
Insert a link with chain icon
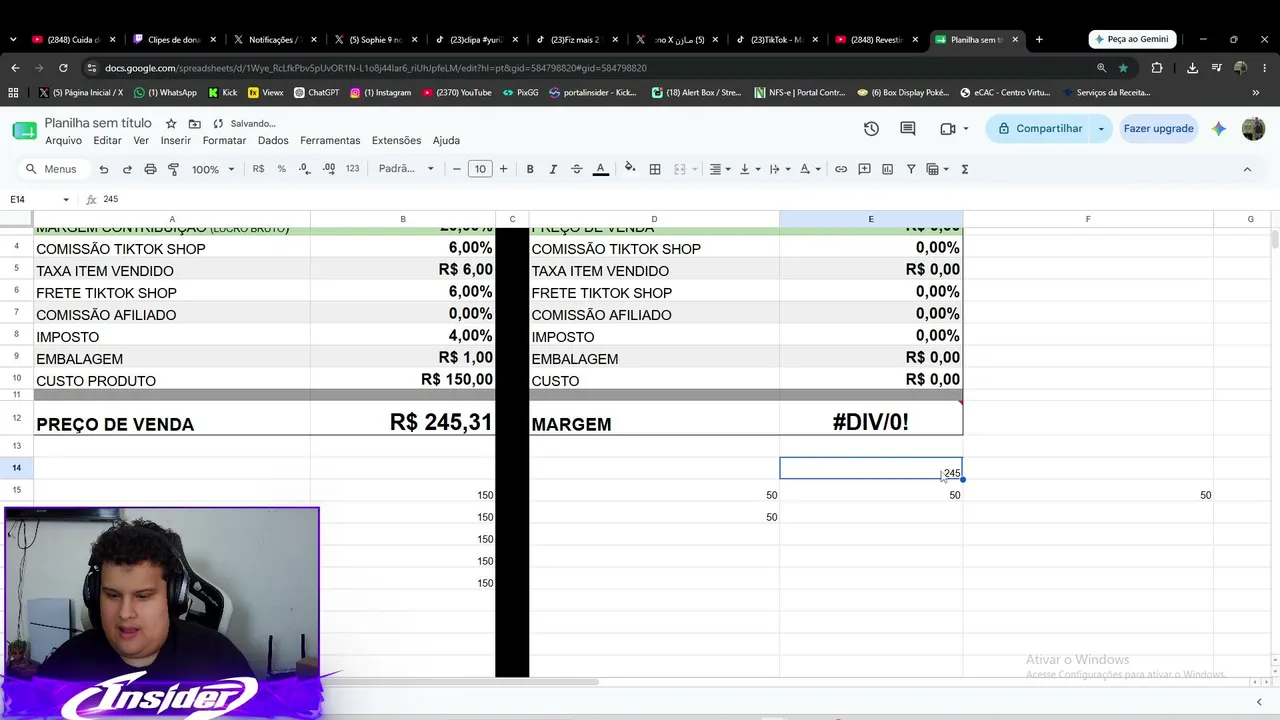(x=841, y=169)
